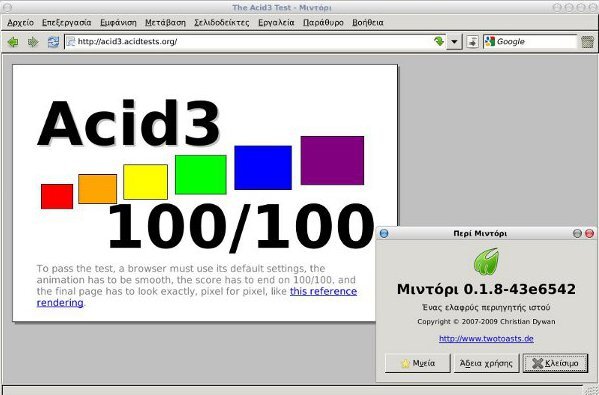
Task: Click the page icon beside the URL
Action: click(x=71, y=41)
